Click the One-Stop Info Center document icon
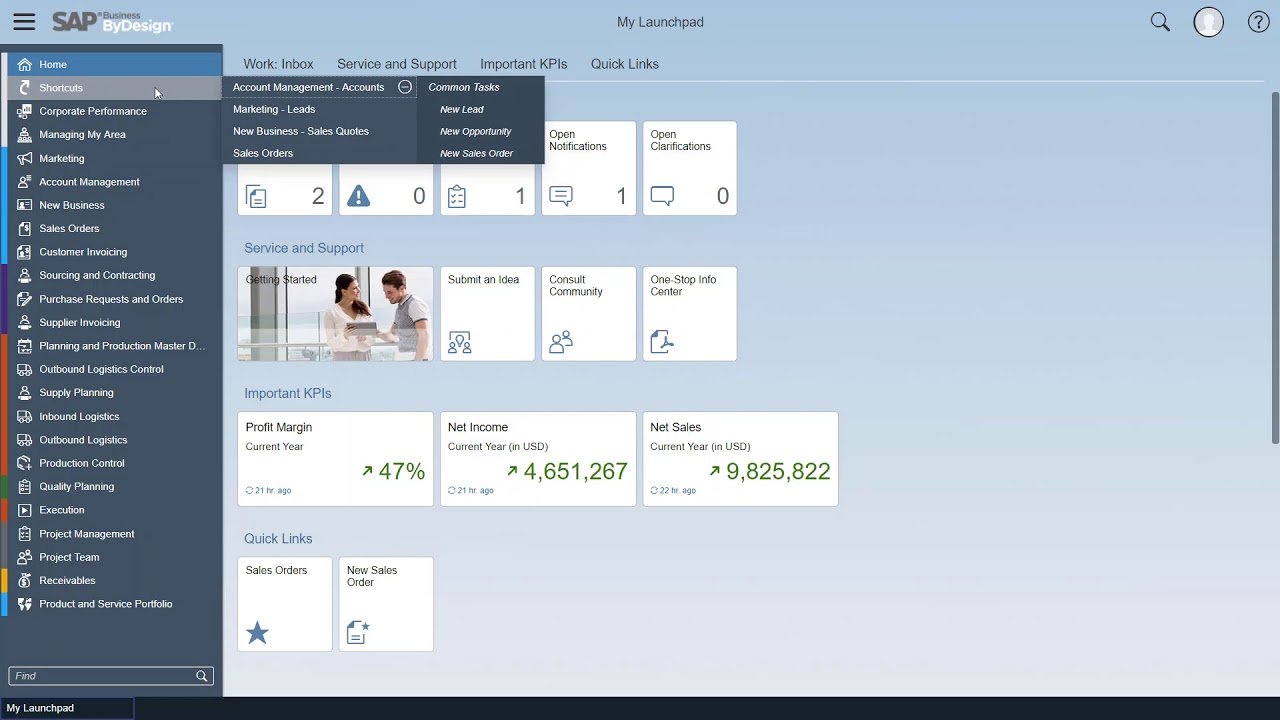Screen dimensions: 1280x720 tap(661, 341)
